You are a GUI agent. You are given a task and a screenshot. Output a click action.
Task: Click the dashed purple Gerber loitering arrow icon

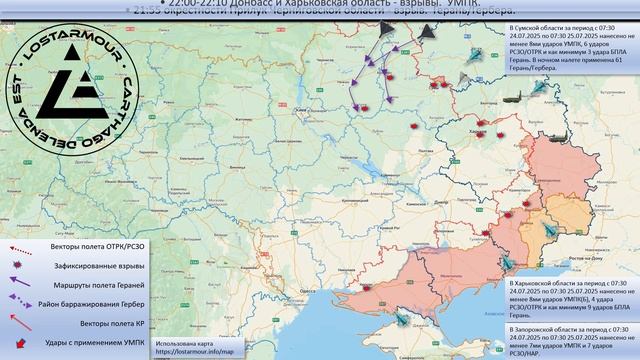(20, 301)
